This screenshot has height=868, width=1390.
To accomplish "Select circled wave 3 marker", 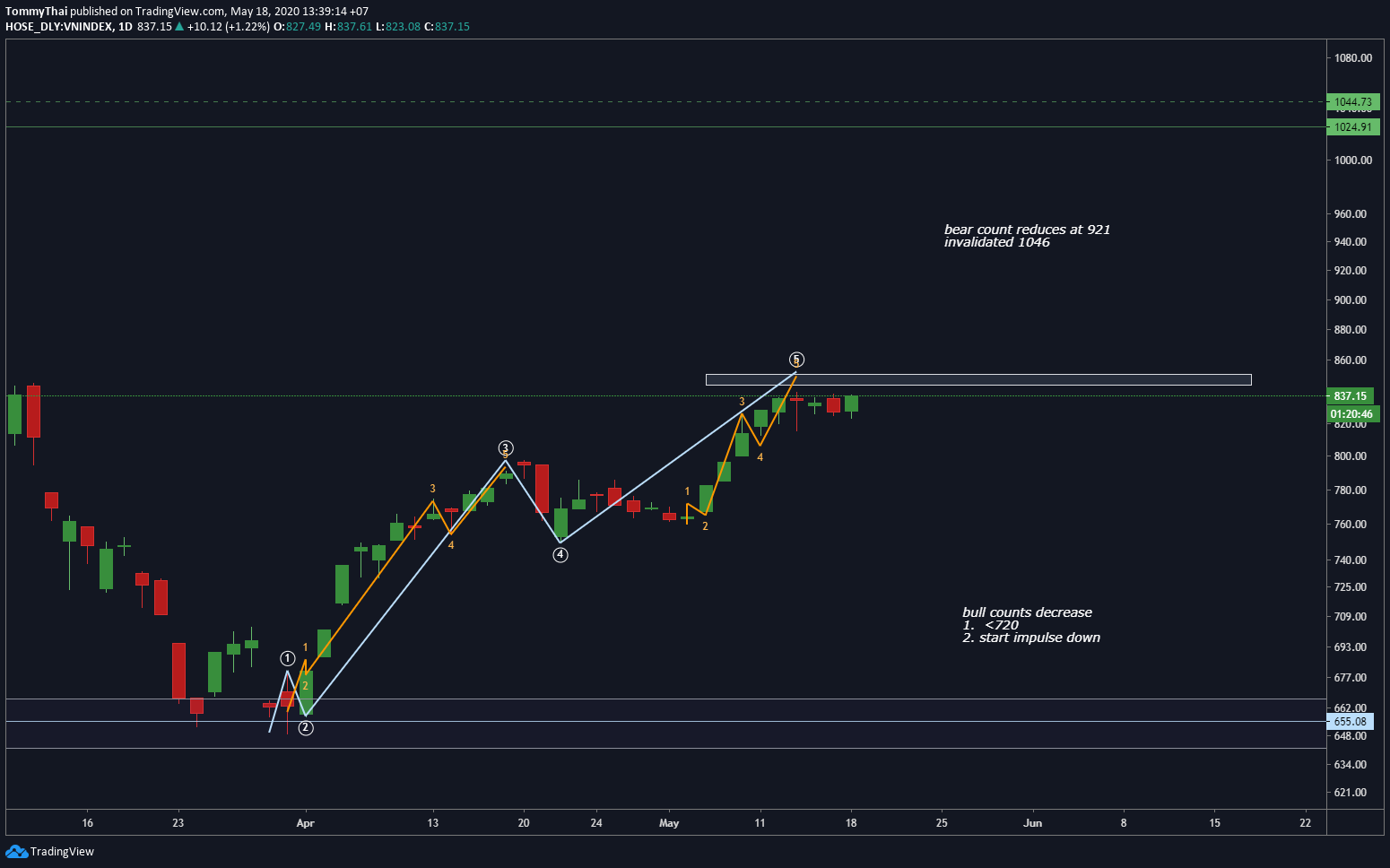I will pyautogui.click(x=506, y=448).
